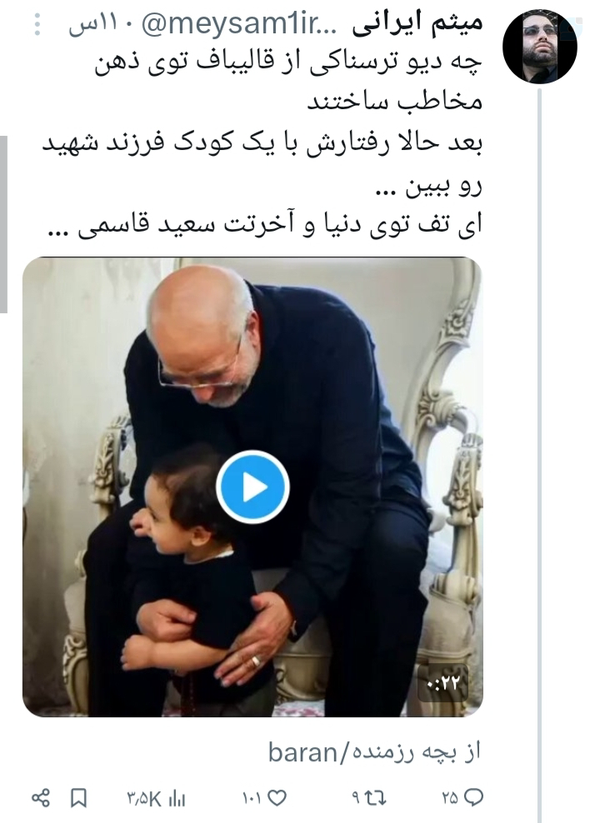Click the view count ۳٫۵K
Image resolution: width=600 pixels, height=823 pixels.
tap(144, 799)
